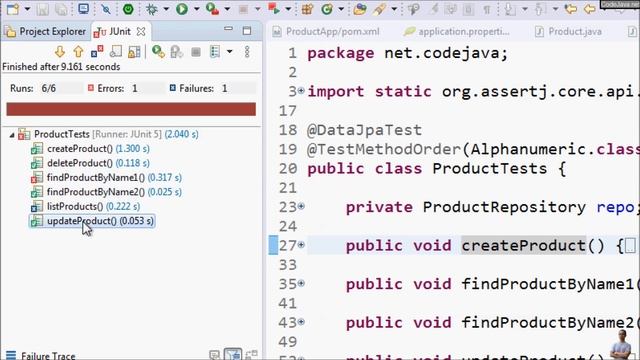Expand folded createProduct method at line 27
The width and height of the screenshot is (640, 360).
point(301,245)
